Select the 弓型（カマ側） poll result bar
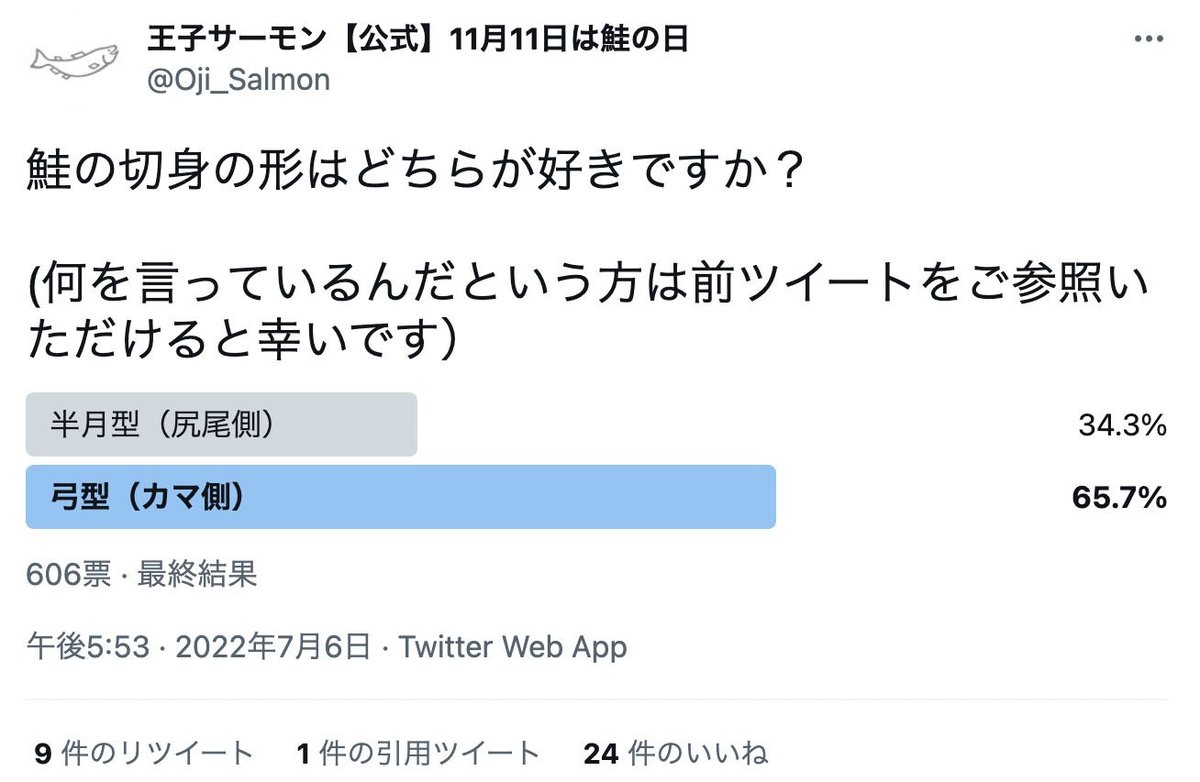 401,497
